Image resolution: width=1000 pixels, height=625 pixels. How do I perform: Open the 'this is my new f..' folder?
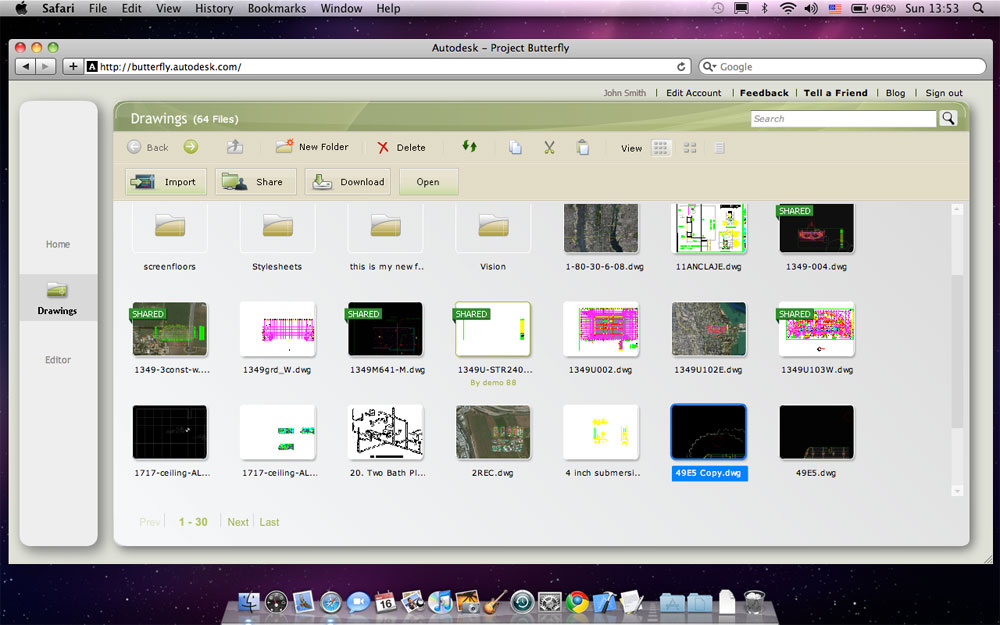[x=385, y=228]
